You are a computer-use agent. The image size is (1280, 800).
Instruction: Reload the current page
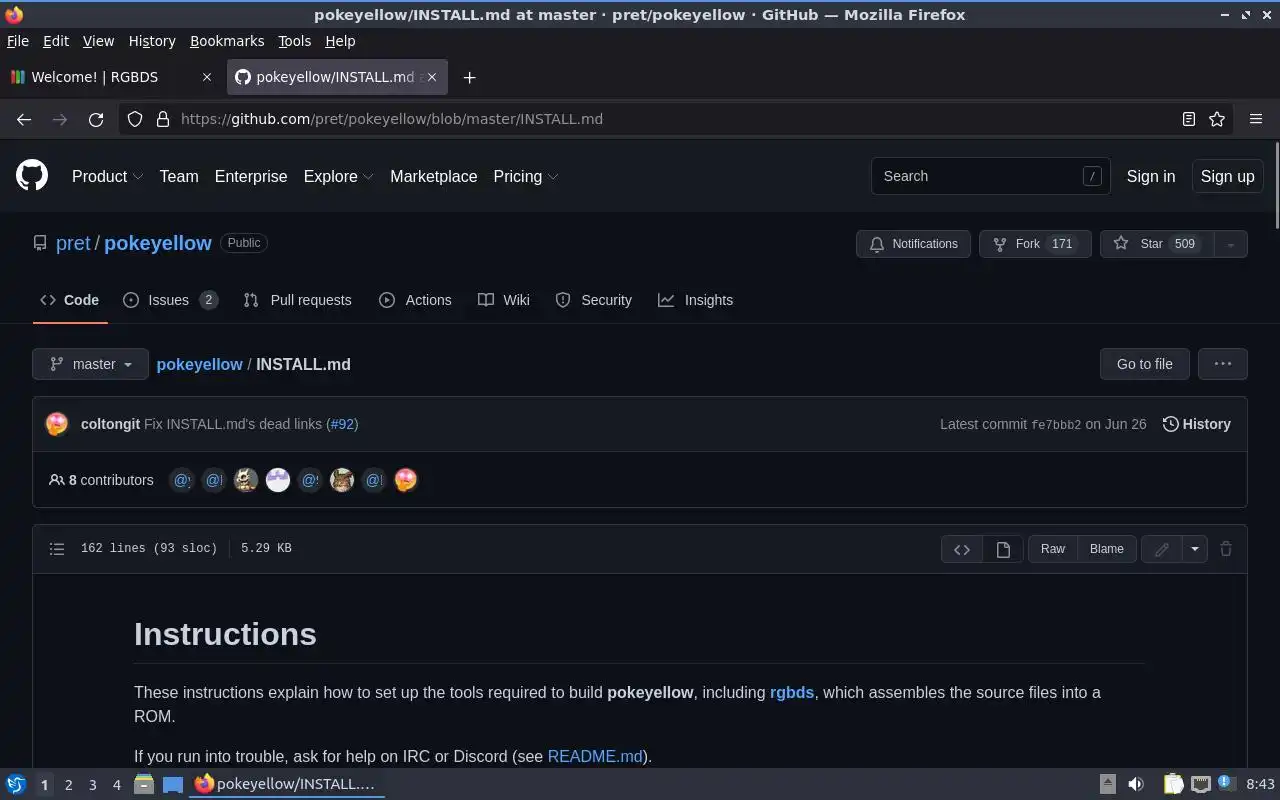(x=96, y=119)
